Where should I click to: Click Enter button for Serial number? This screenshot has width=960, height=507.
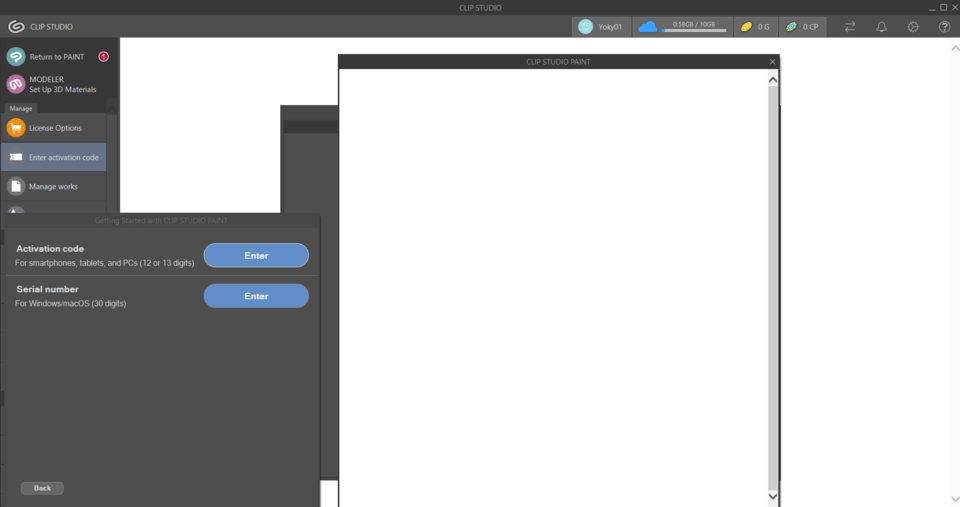click(x=256, y=296)
